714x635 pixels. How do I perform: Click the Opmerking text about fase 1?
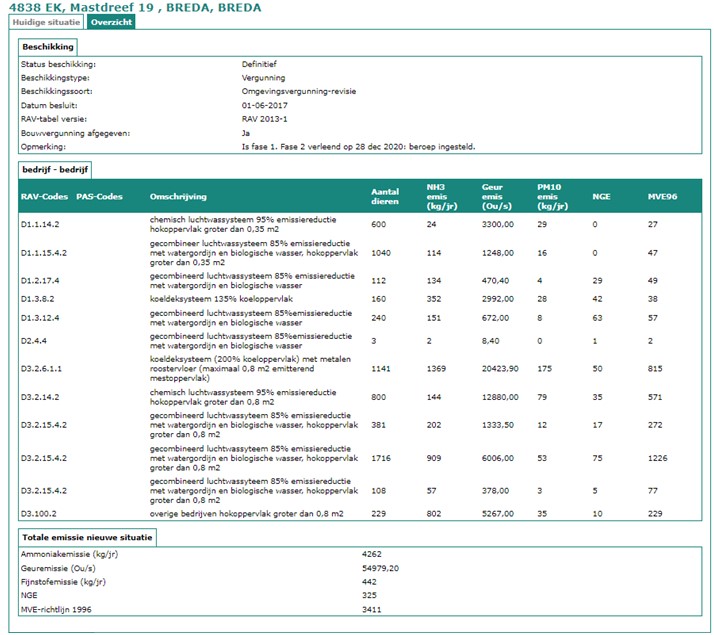click(x=358, y=147)
